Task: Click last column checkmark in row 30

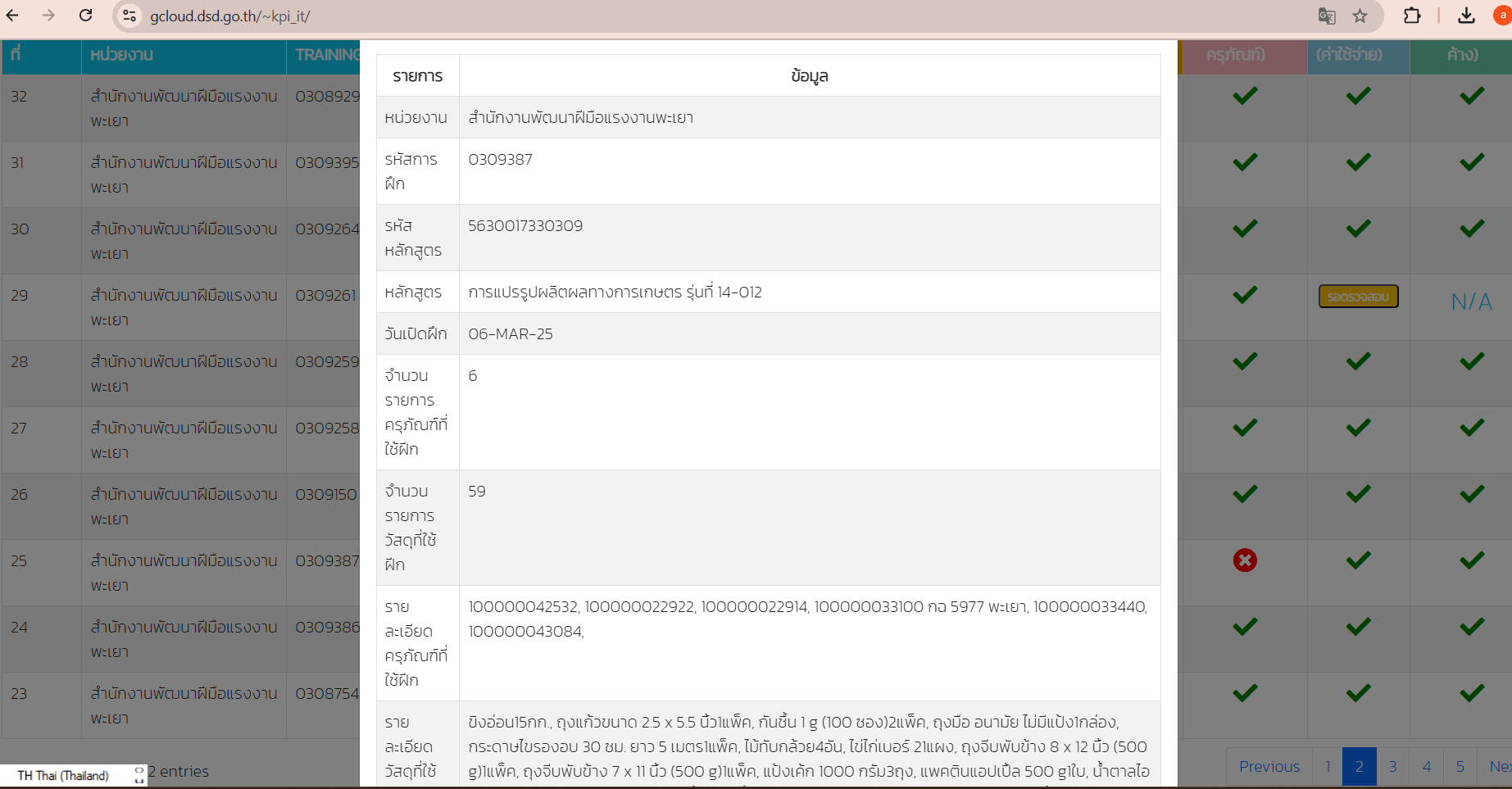Action: (x=1472, y=229)
